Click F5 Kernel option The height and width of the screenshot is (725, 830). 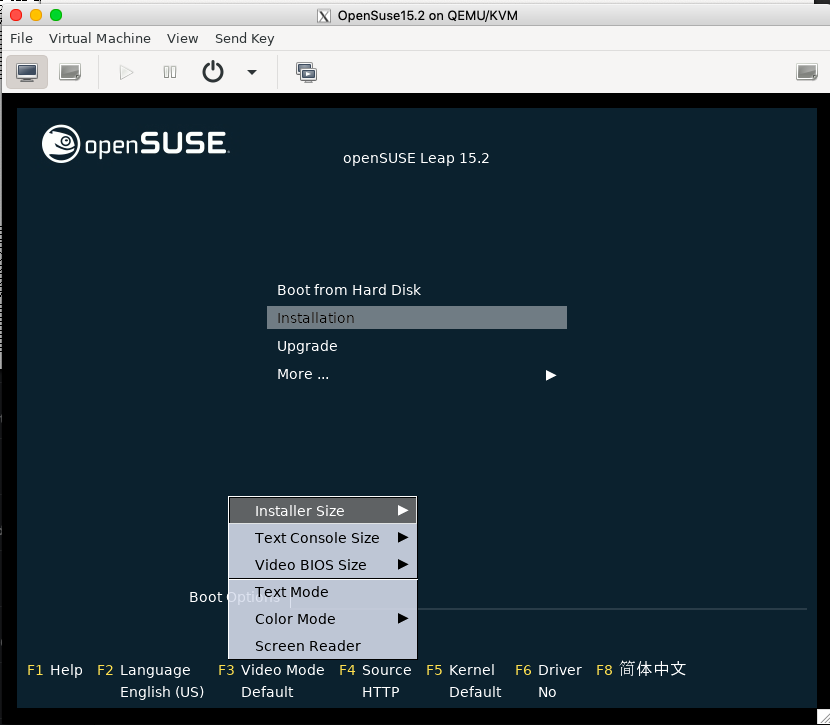(x=461, y=670)
